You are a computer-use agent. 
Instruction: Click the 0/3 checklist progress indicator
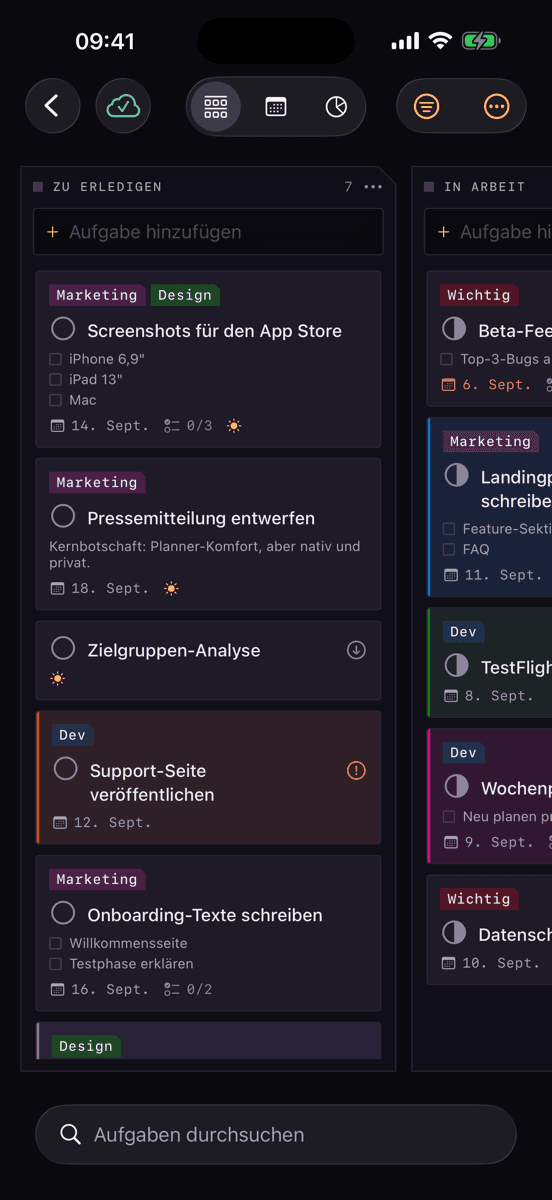tap(188, 426)
